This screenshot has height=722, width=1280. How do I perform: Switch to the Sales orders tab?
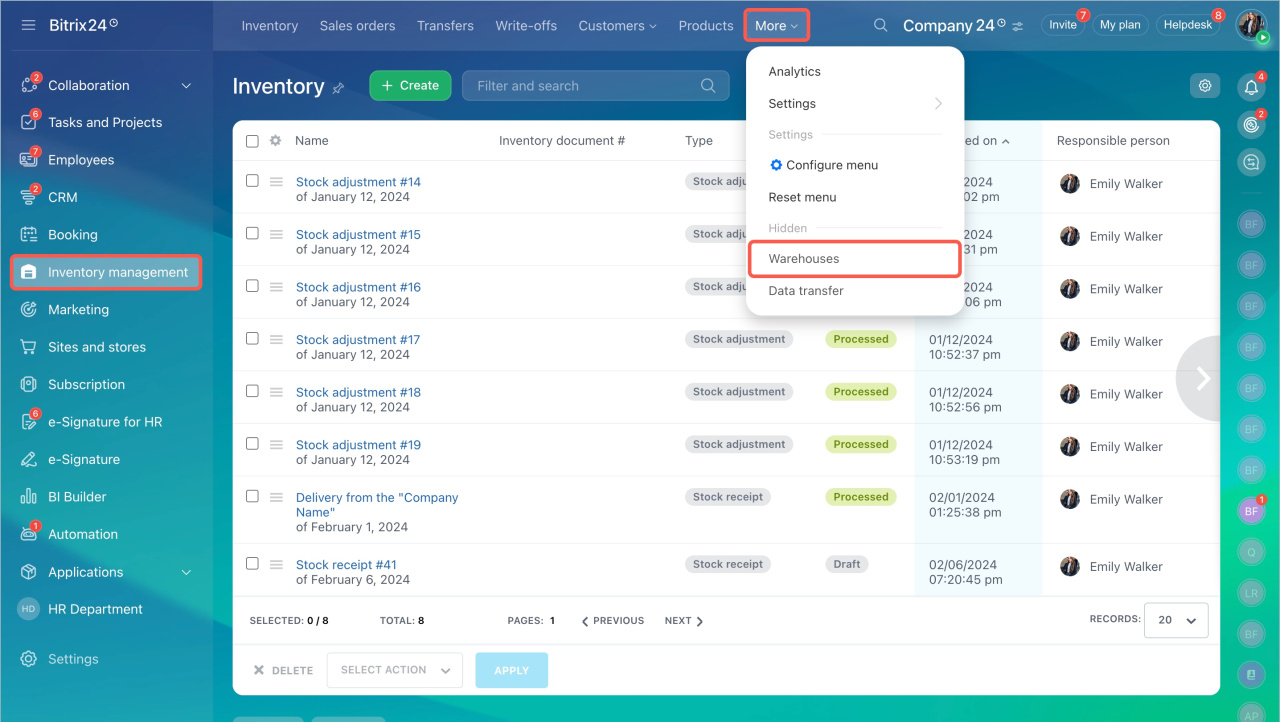357,26
